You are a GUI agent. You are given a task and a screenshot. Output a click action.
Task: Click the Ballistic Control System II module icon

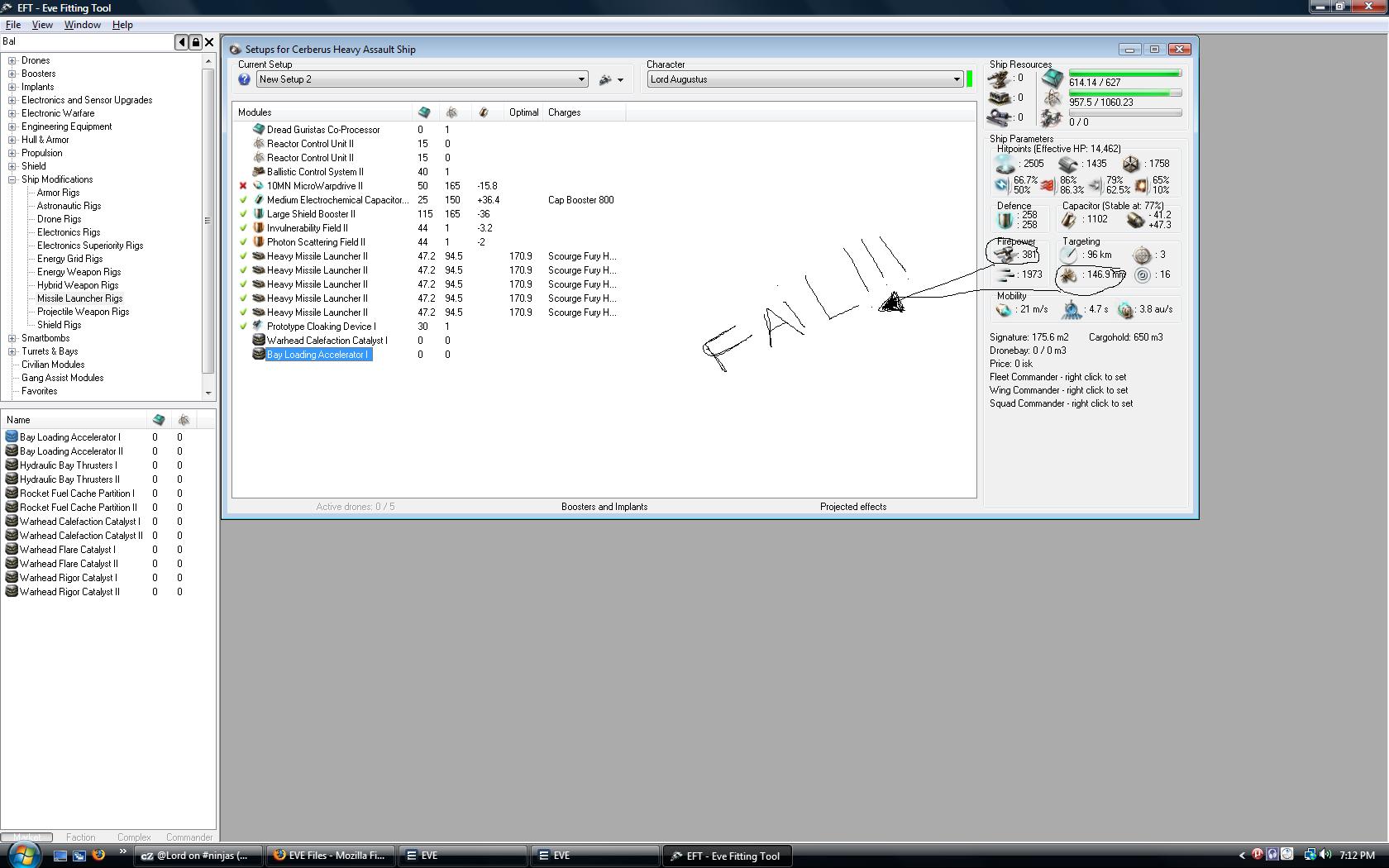(x=259, y=172)
